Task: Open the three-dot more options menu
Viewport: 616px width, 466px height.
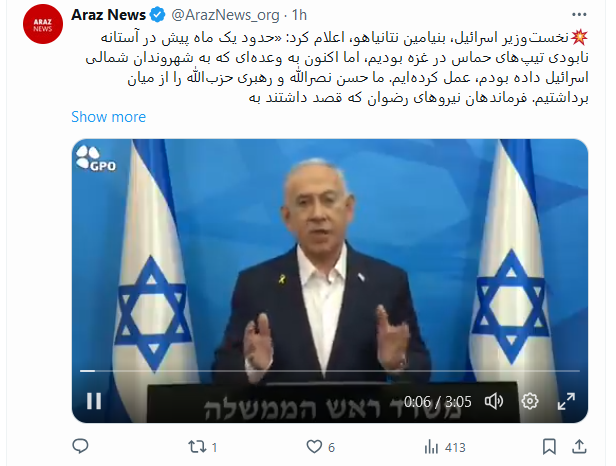Action: click(x=579, y=15)
